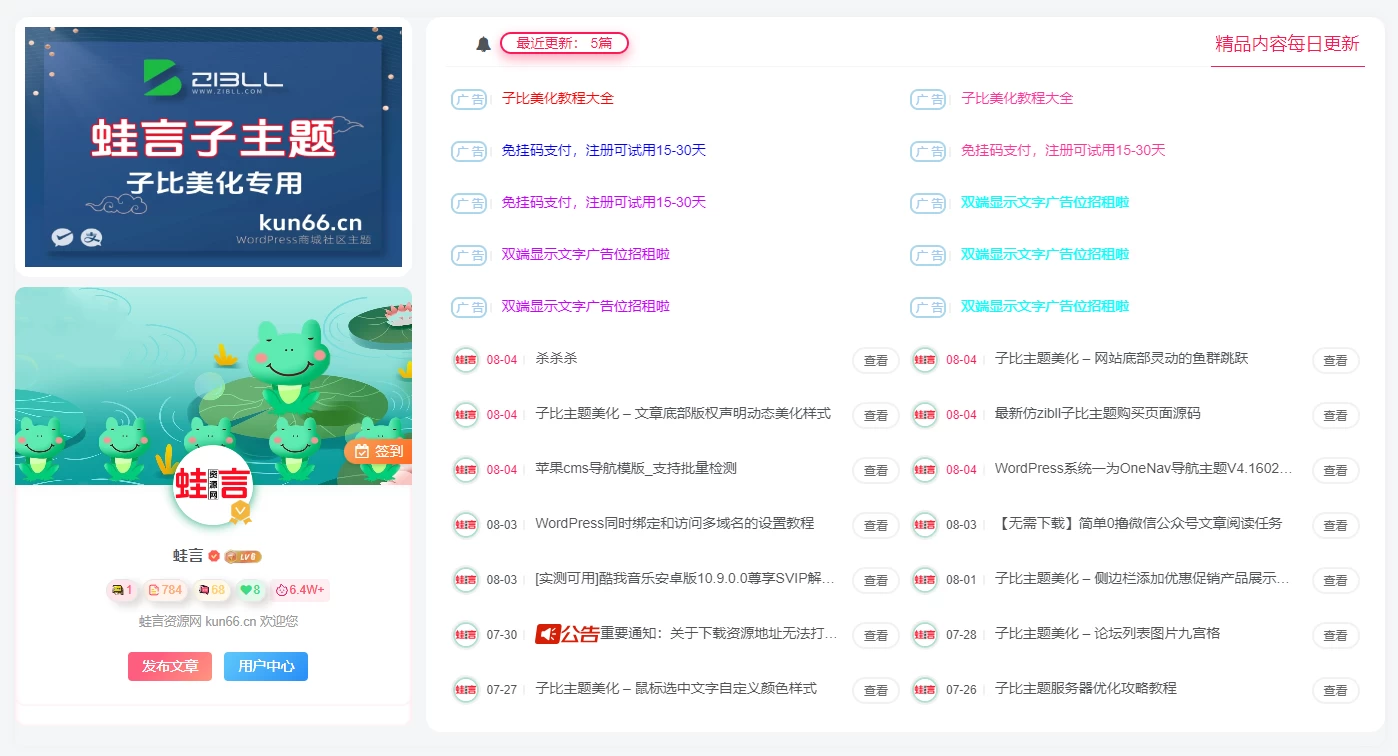1398x756 pixels.
Task: Click the 蛙言 profile avatar
Action: (213, 486)
